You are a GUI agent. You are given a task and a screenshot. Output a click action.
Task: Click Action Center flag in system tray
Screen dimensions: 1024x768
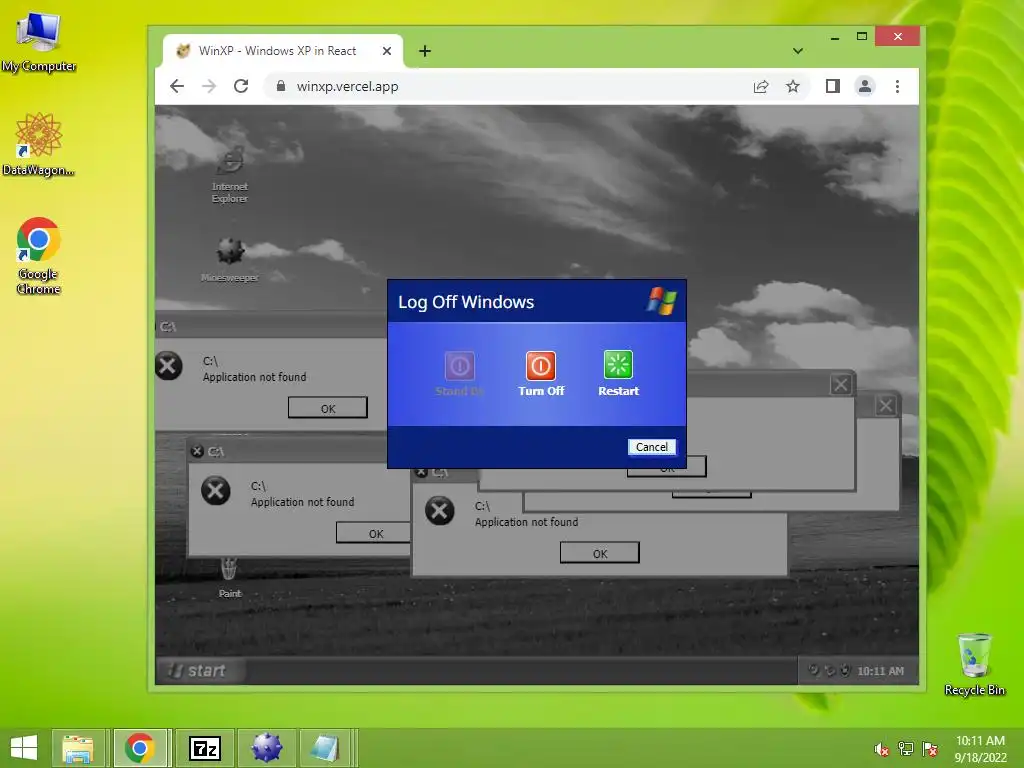pos(930,749)
